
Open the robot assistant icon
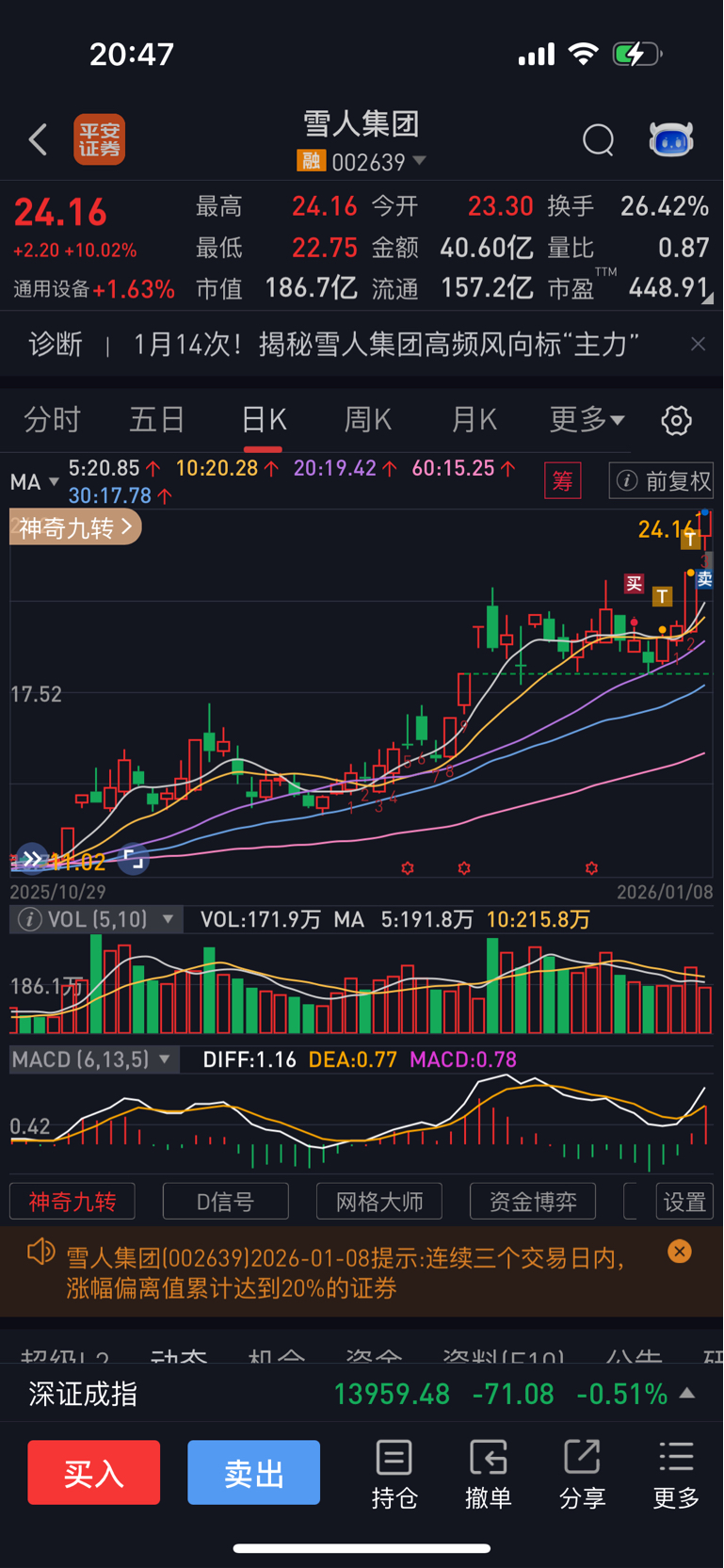(671, 139)
